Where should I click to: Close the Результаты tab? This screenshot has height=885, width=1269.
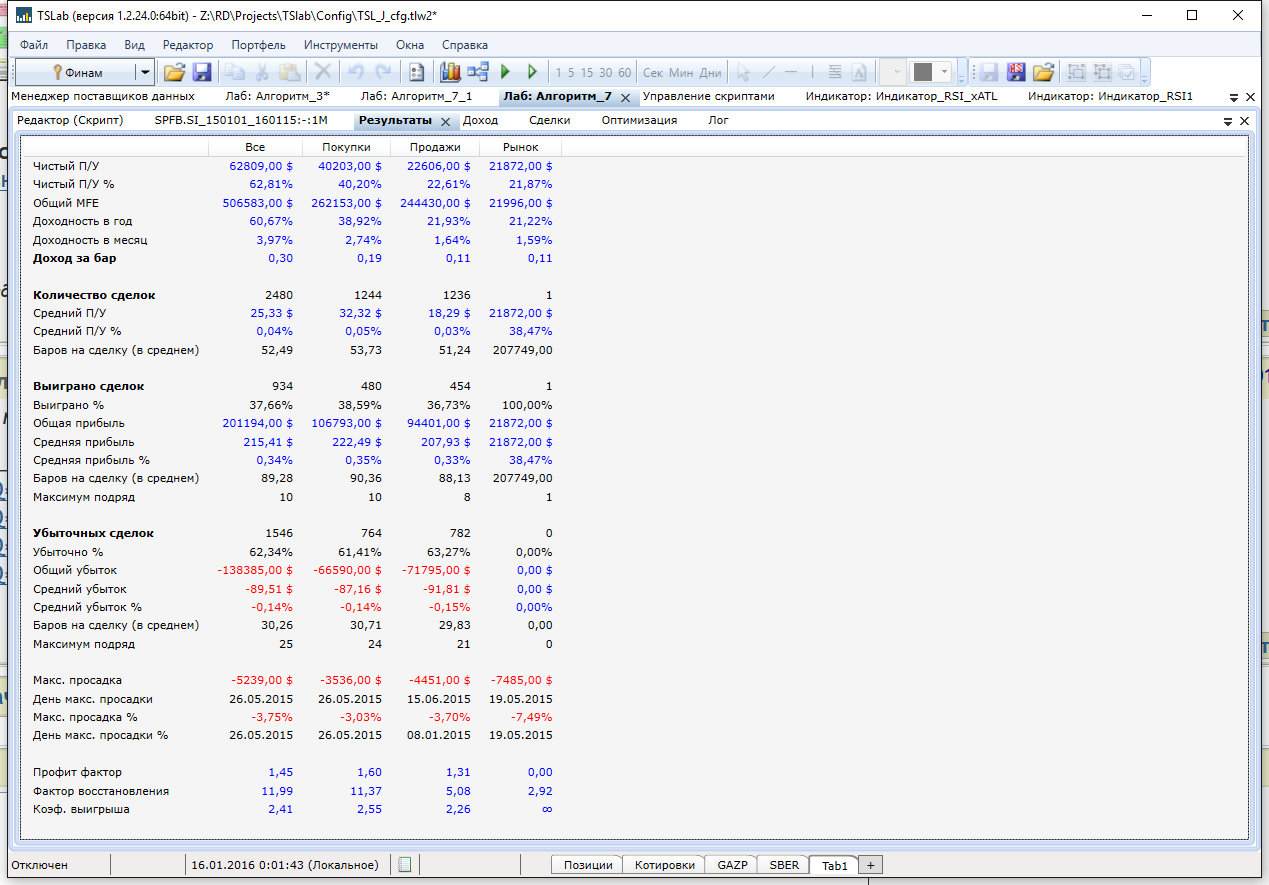(445, 121)
